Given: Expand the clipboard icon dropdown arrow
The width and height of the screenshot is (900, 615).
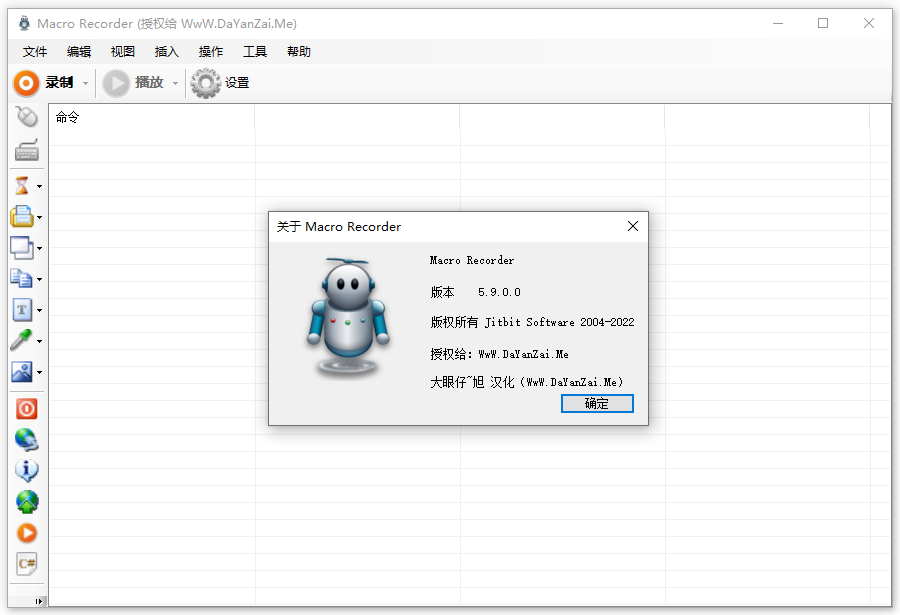Looking at the screenshot, I should (x=39, y=217).
